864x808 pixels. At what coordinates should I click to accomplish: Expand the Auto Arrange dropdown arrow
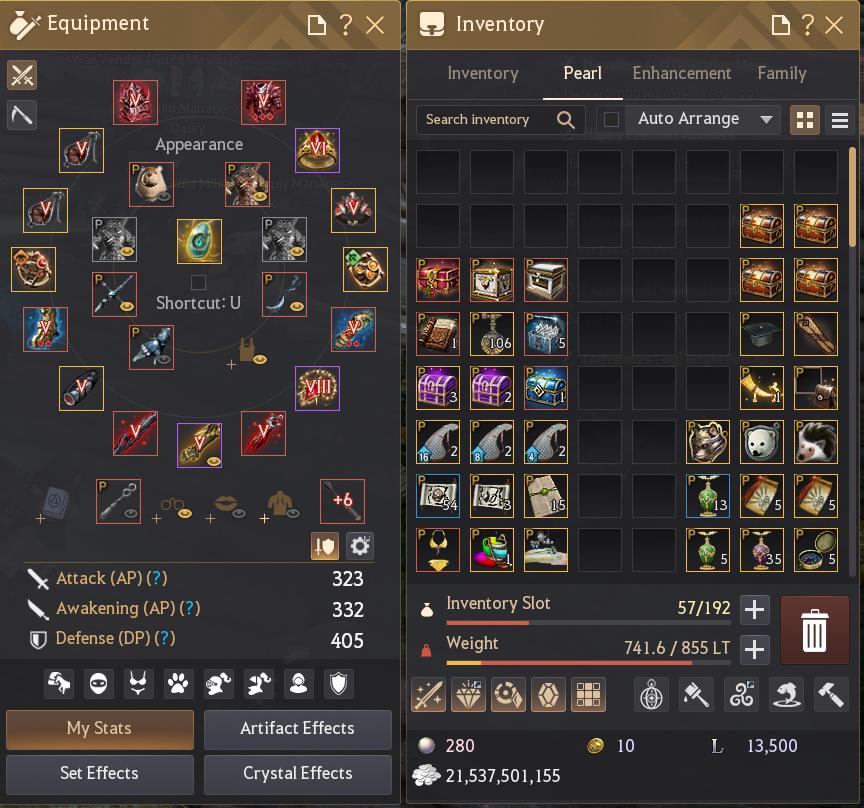coord(766,119)
